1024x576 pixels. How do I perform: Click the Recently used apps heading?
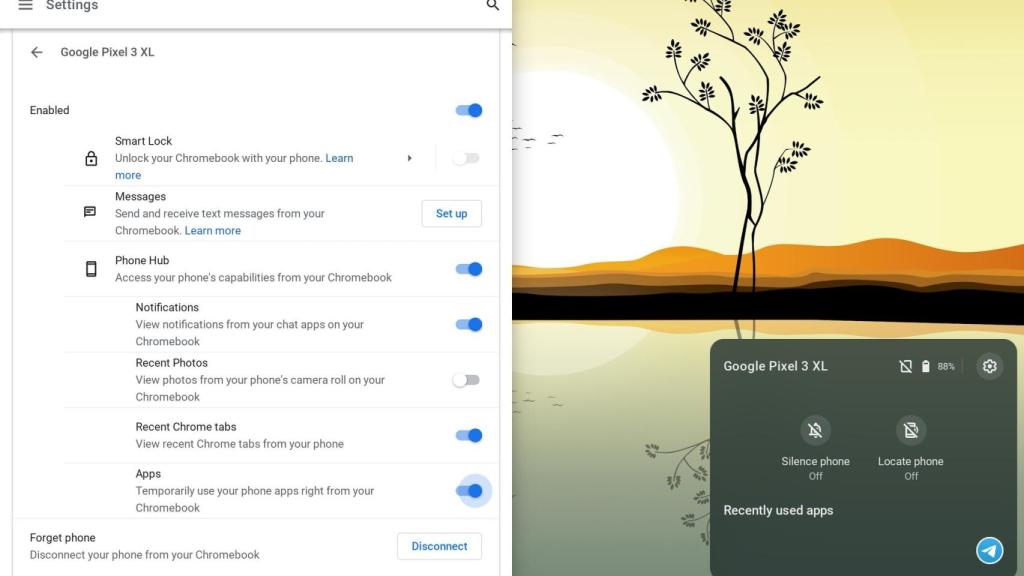point(778,511)
